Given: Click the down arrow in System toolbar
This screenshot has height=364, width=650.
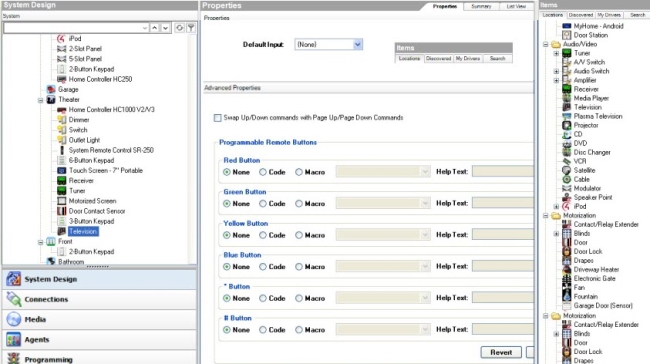Looking at the screenshot, I should point(165,28).
